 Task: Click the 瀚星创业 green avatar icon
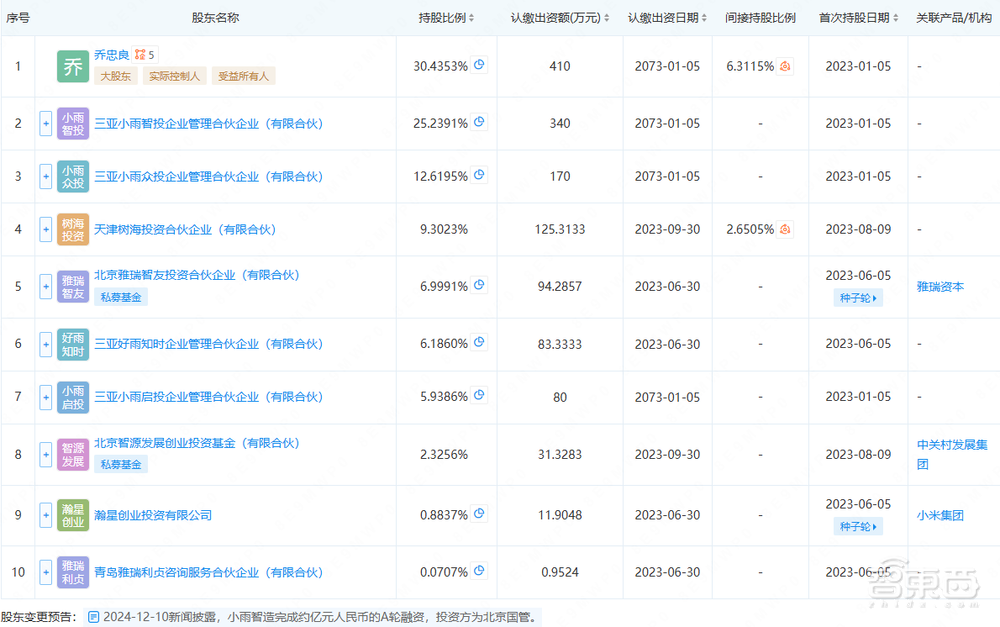(71, 514)
